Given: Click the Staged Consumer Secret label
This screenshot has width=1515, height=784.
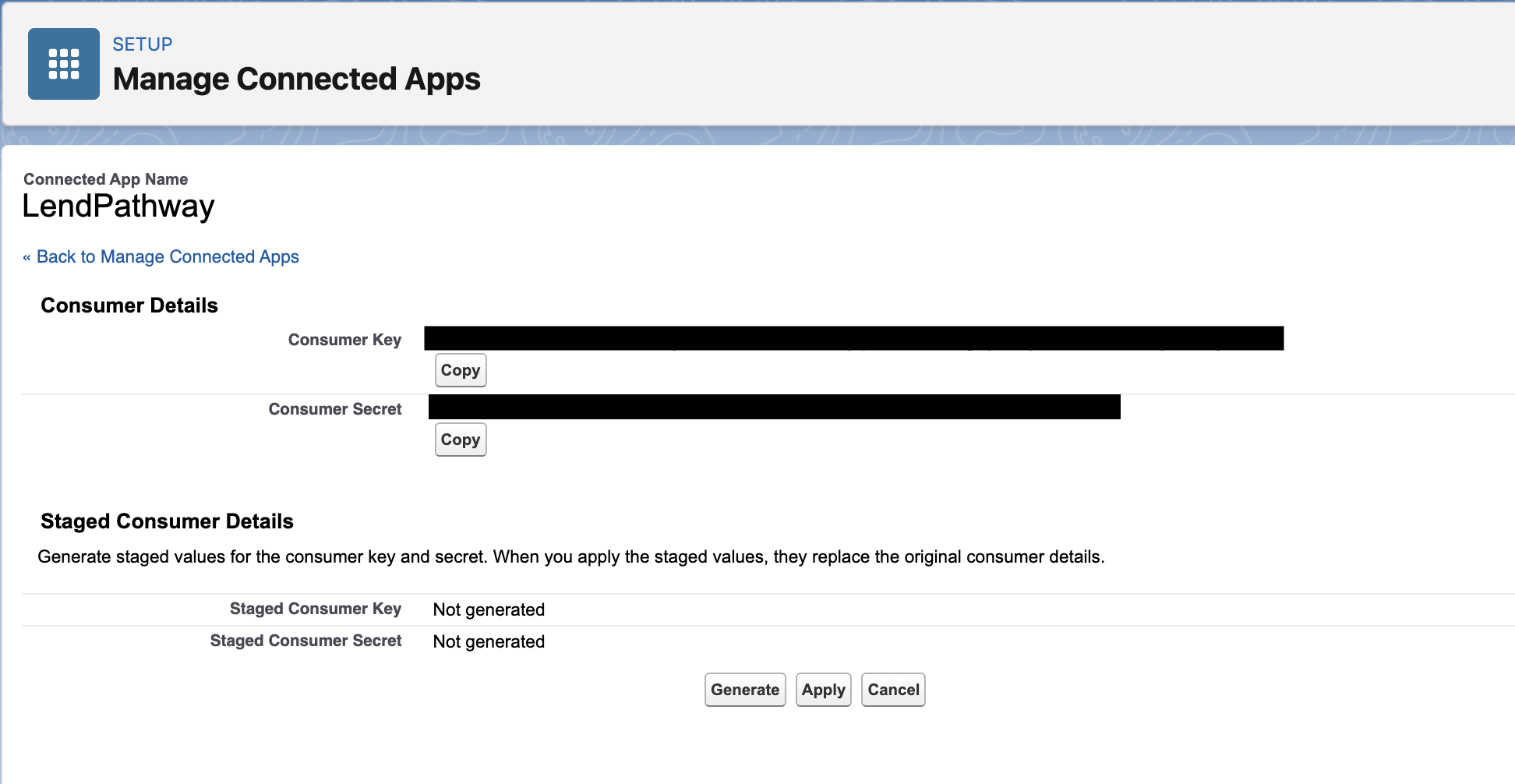Looking at the screenshot, I should tap(305, 641).
